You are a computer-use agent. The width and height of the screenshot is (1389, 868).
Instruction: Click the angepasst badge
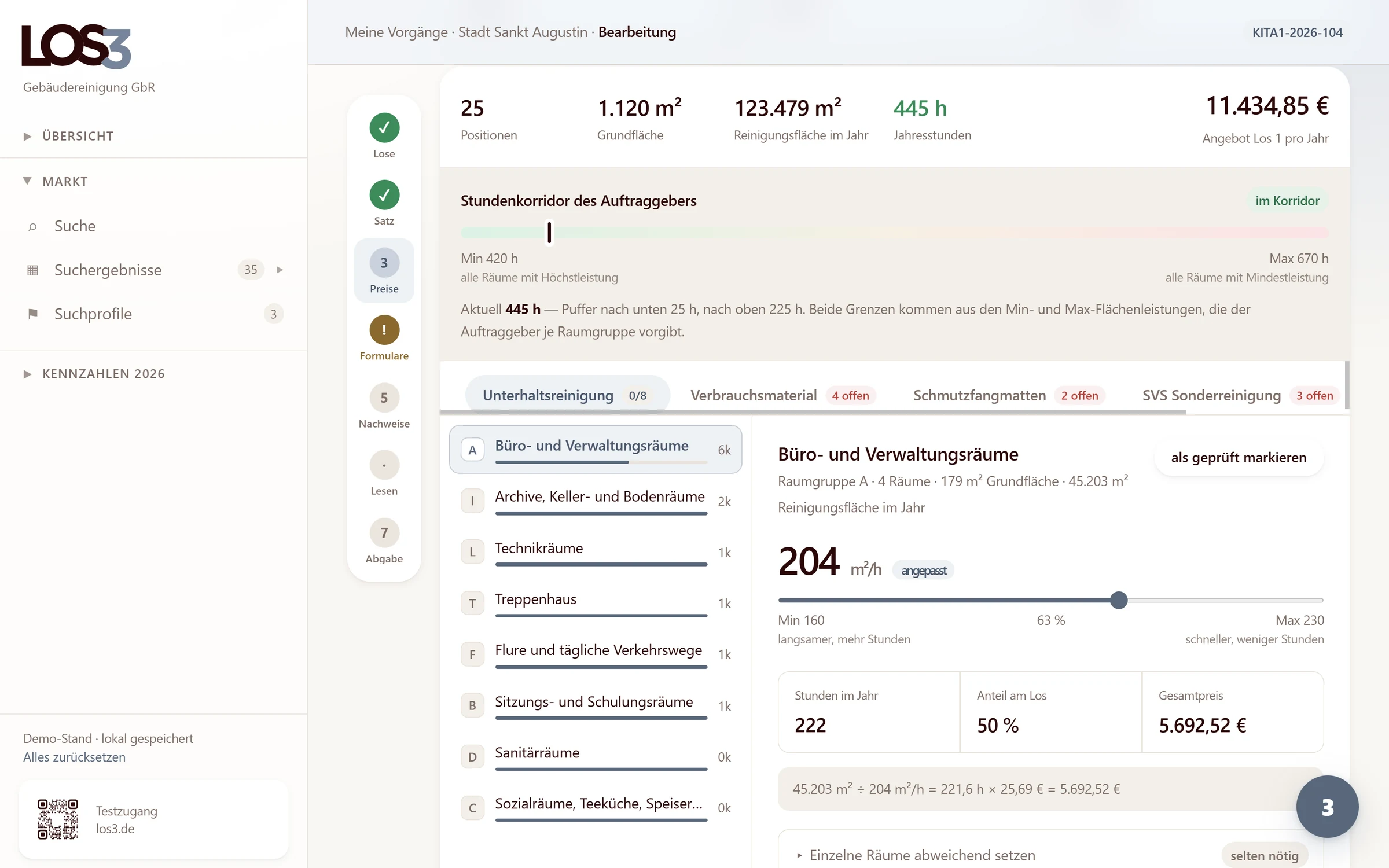click(924, 571)
